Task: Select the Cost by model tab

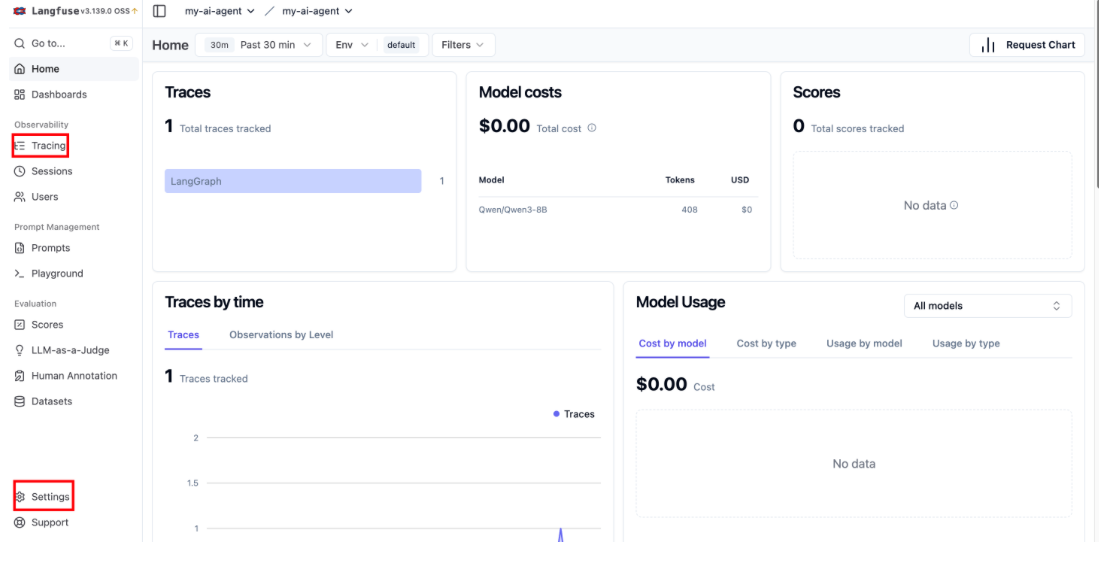Action: 672,343
